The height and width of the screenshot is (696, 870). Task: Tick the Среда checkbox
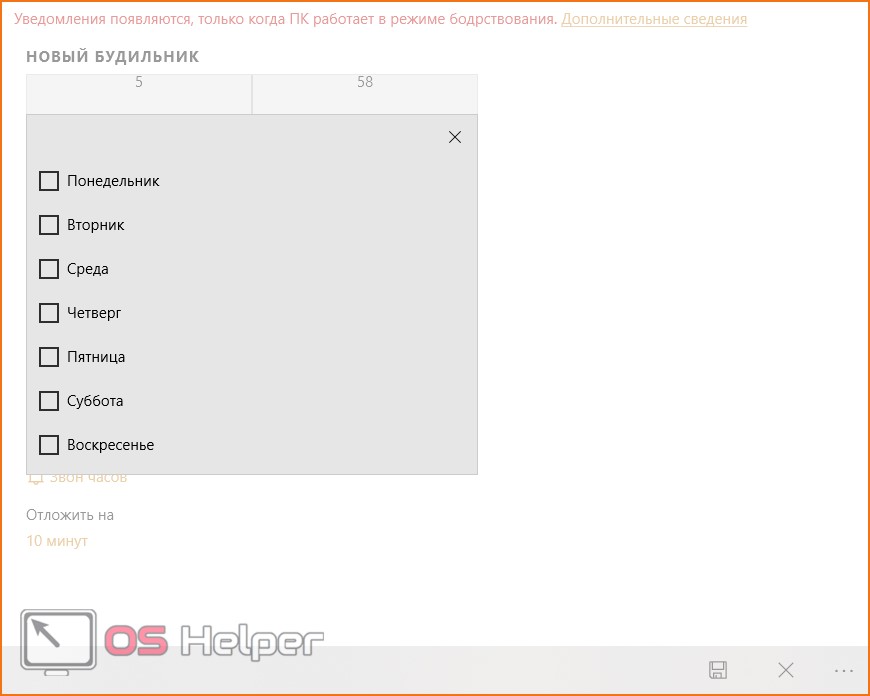point(49,269)
